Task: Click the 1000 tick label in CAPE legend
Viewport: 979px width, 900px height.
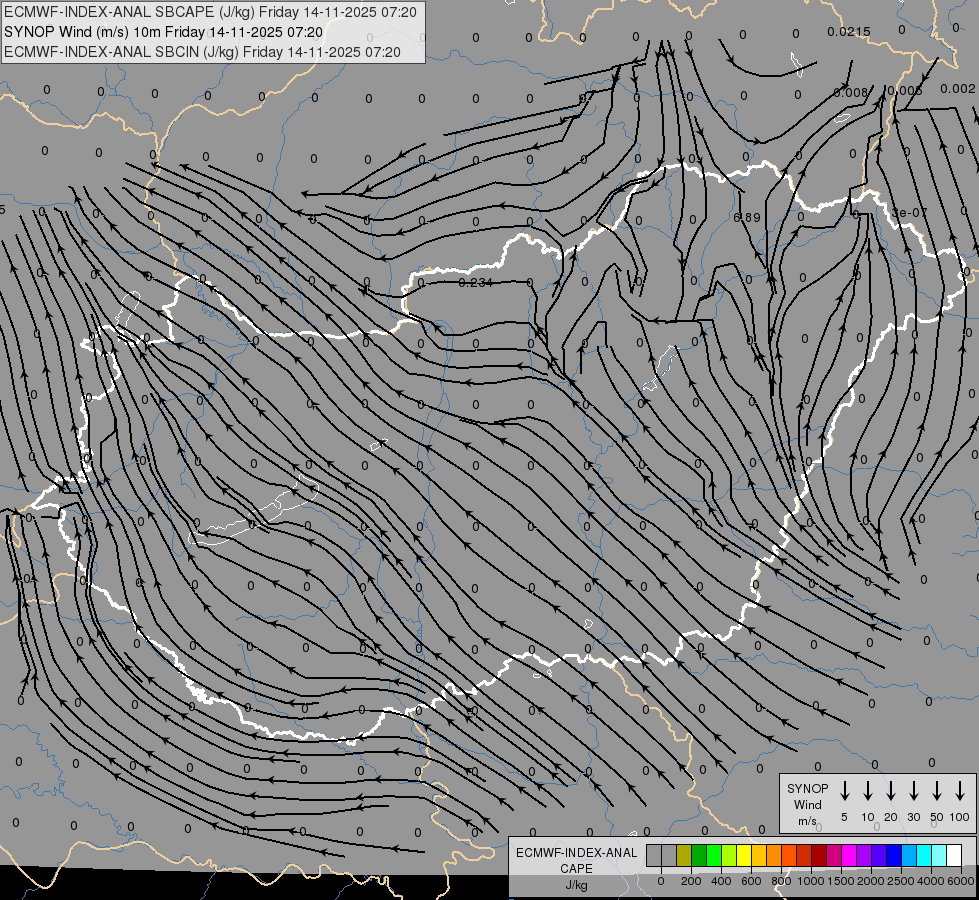Action: click(x=811, y=881)
